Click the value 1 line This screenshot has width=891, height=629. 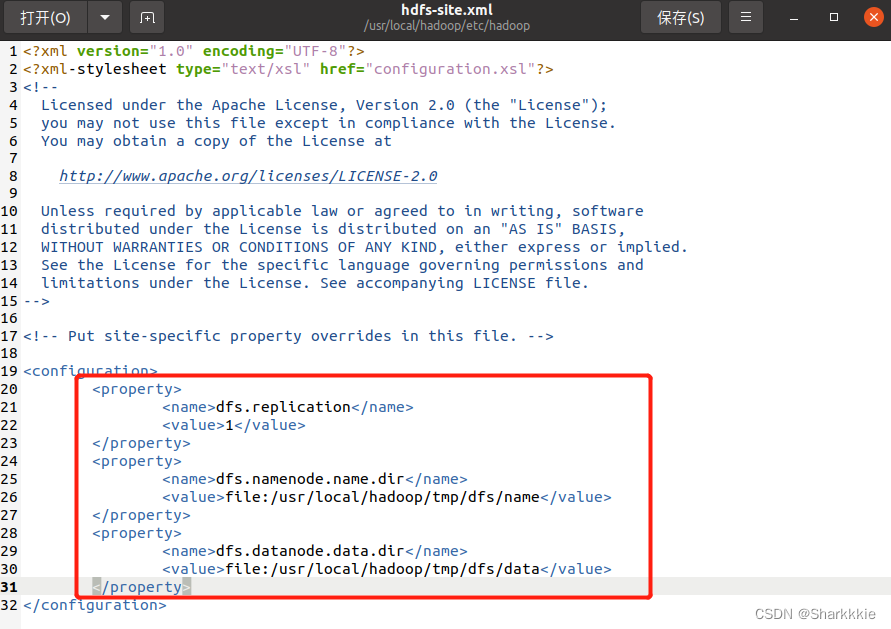234,426
